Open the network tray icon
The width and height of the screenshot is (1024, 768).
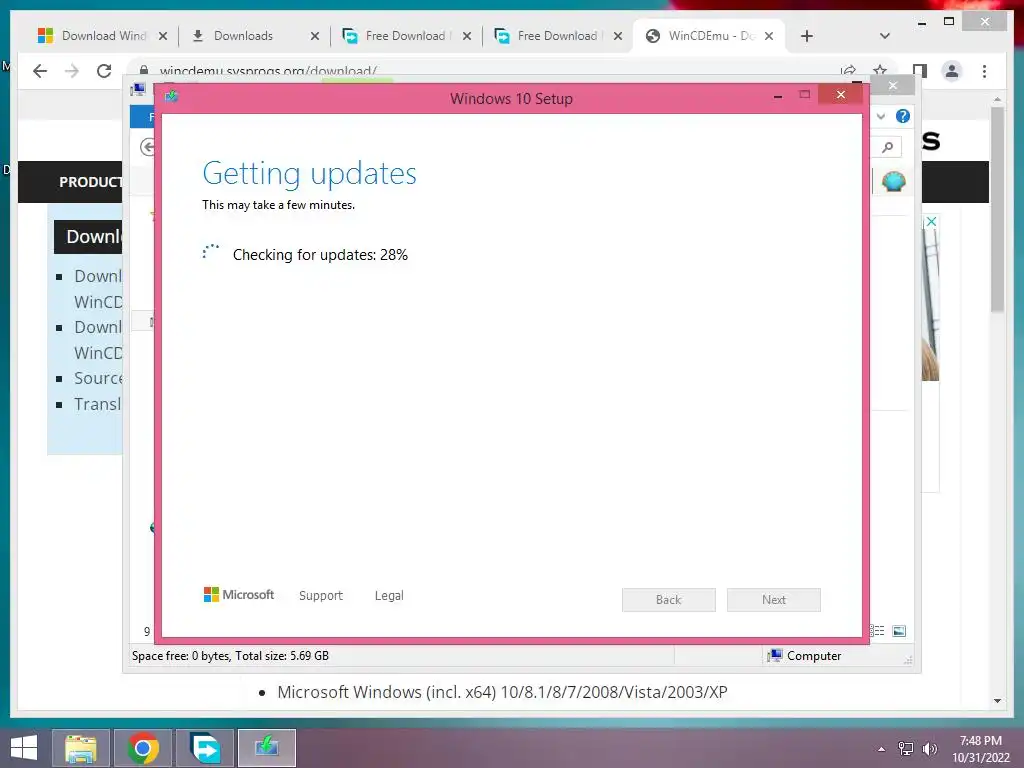[x=906, y=749]
